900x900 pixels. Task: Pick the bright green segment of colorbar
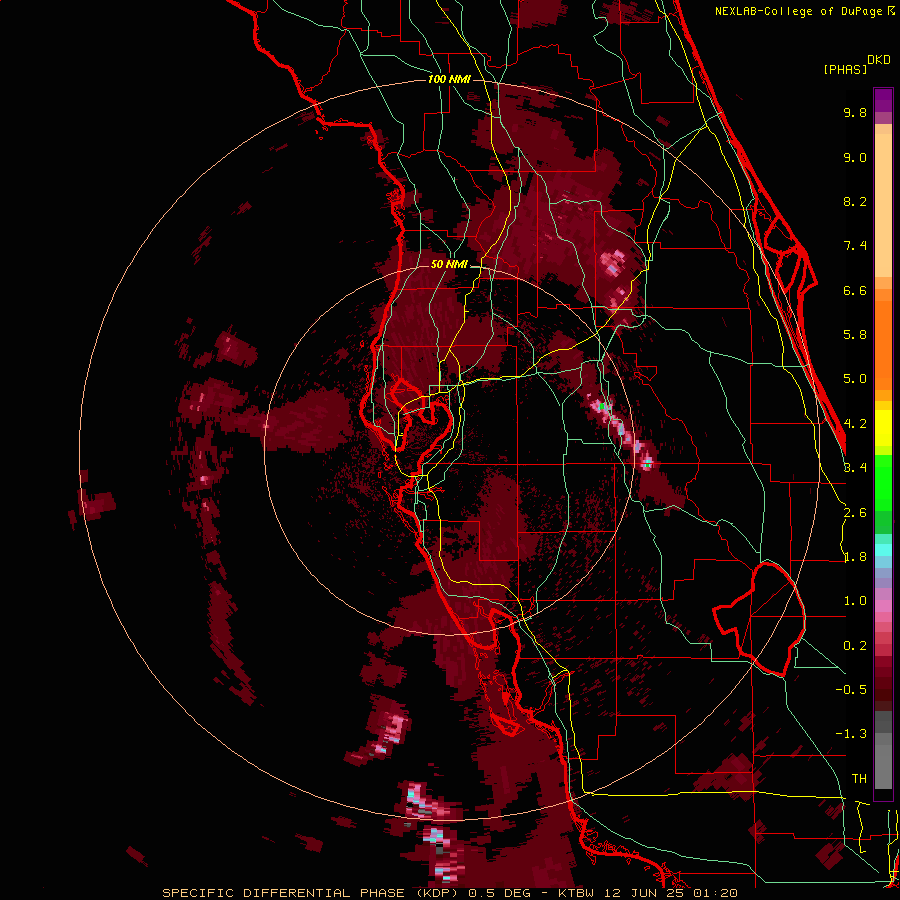(883, 482)
